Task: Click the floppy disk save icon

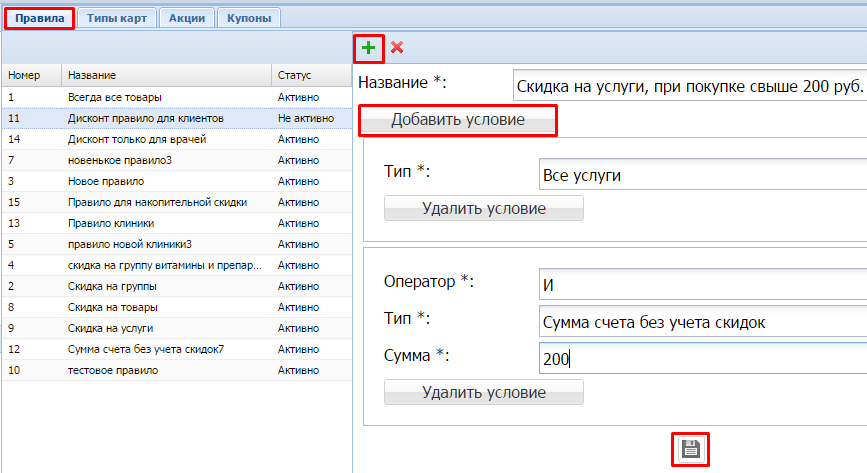Action: [x=690, y=449]
